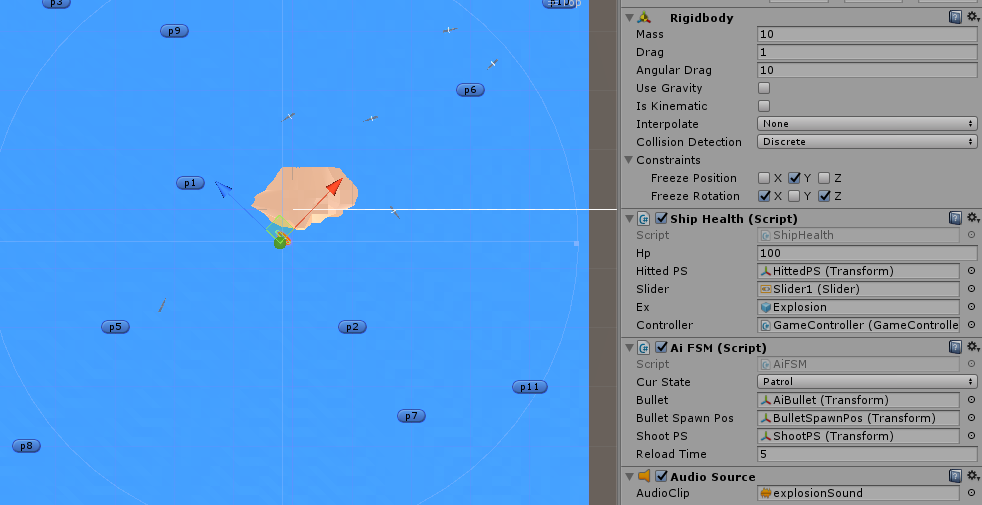982x505 pixels.
Task: Uncheck Freeze Position Y checkbox
Action: [794, 178]
